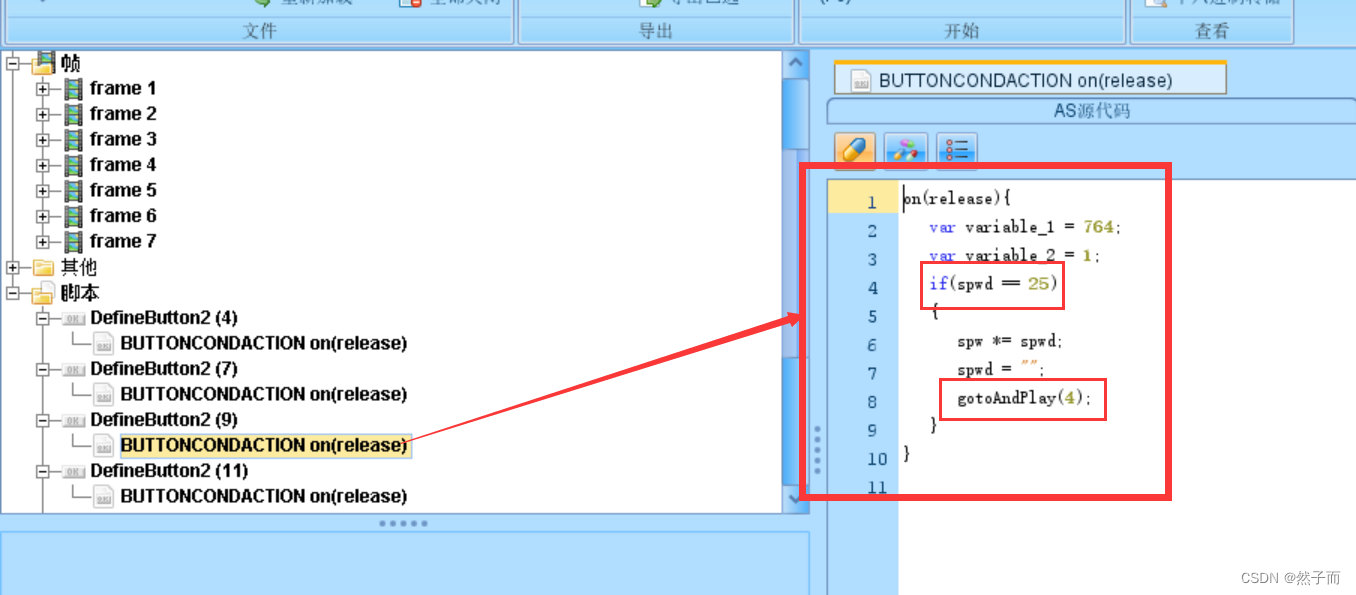This screenshot has height=595, width=1356.
Task: Click the list-view icon in the AS toolbar
Action: coord(957,150)
